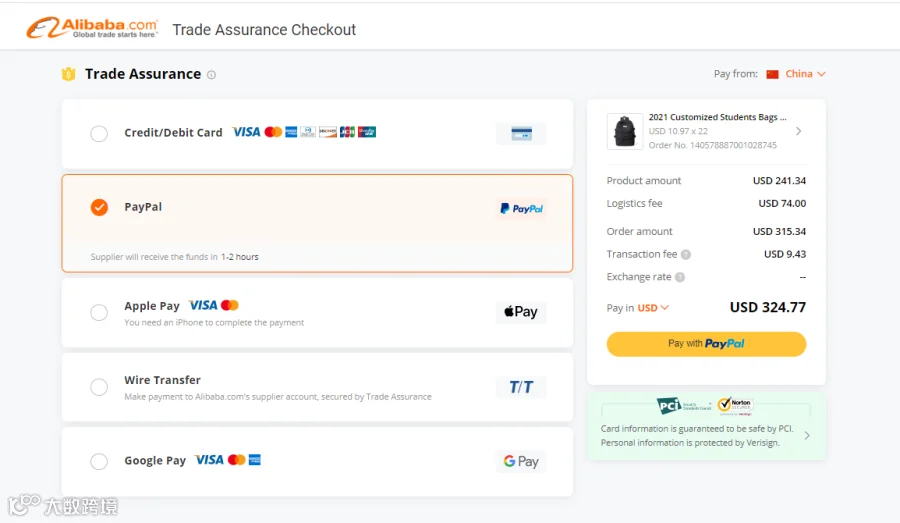Select Wire Transfer radio button
900x523 pixels.
pyautogui.click(x=99, y=387)
